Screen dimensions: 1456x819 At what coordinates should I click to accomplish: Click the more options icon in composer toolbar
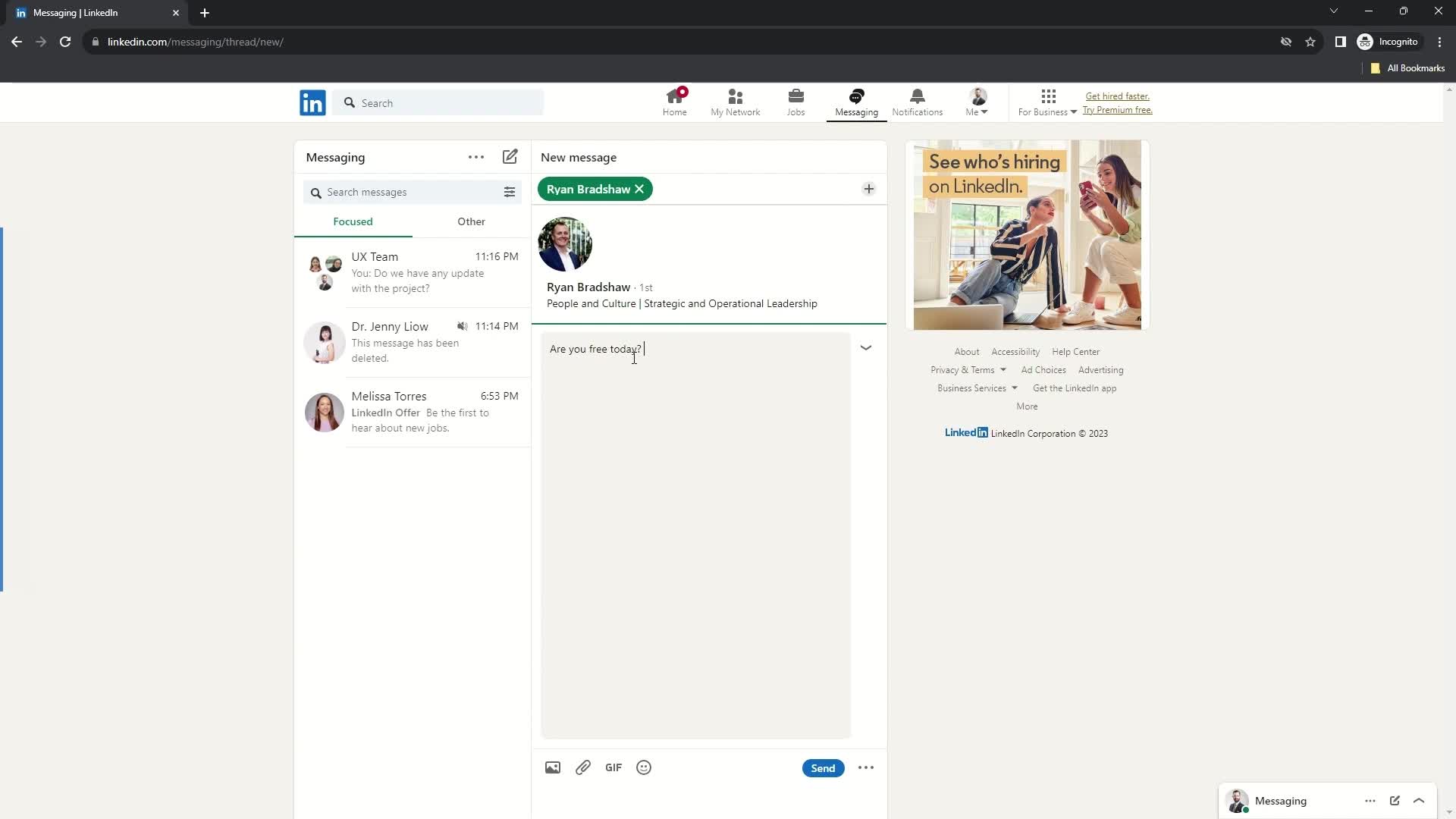pyautogui.click(x=866, y=768)
